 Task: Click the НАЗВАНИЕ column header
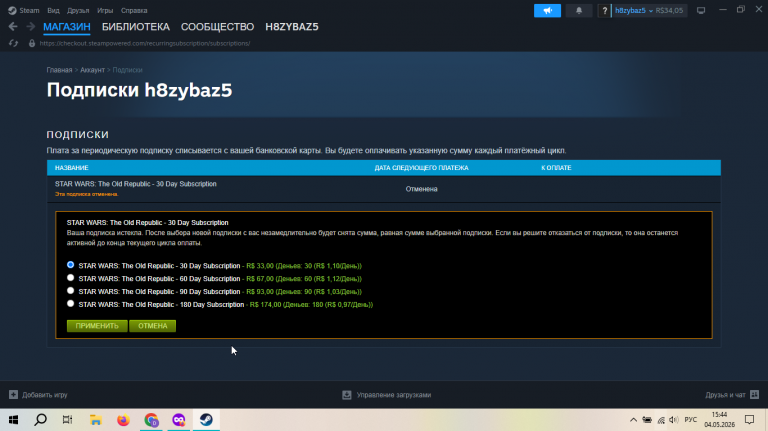pos(72,168)
